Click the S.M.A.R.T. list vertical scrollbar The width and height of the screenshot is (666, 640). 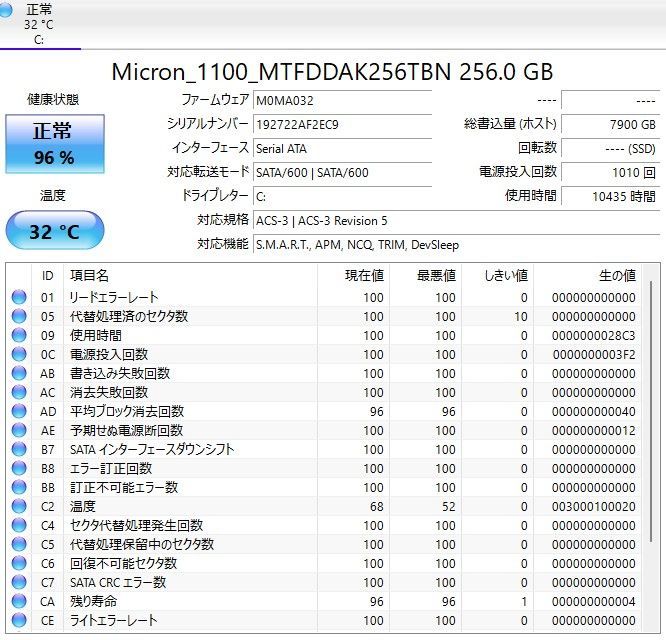(651, 411)
